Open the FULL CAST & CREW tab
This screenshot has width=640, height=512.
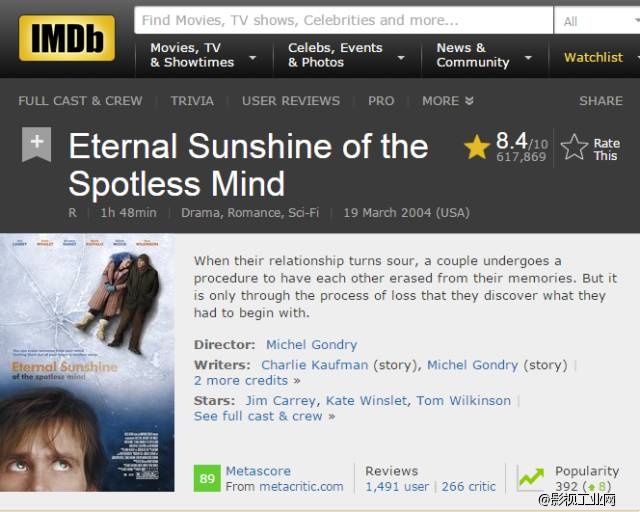(80, 101)
